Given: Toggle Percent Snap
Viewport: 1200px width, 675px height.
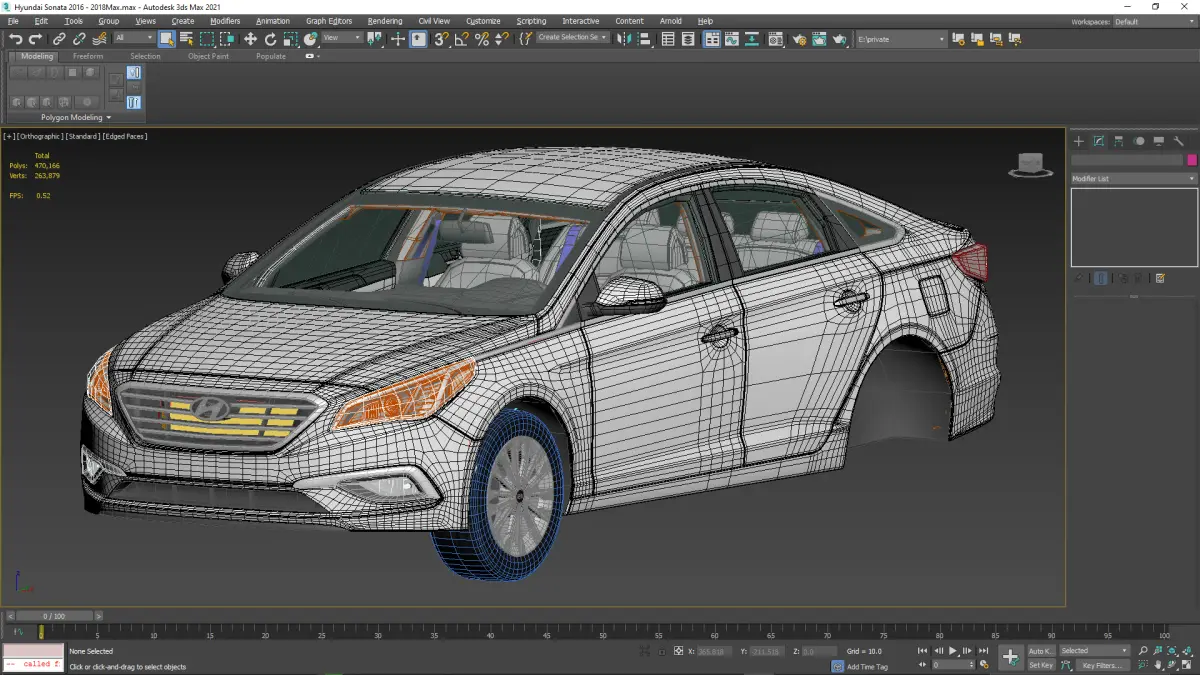Looking at the screenshot, I should [482, 39].
